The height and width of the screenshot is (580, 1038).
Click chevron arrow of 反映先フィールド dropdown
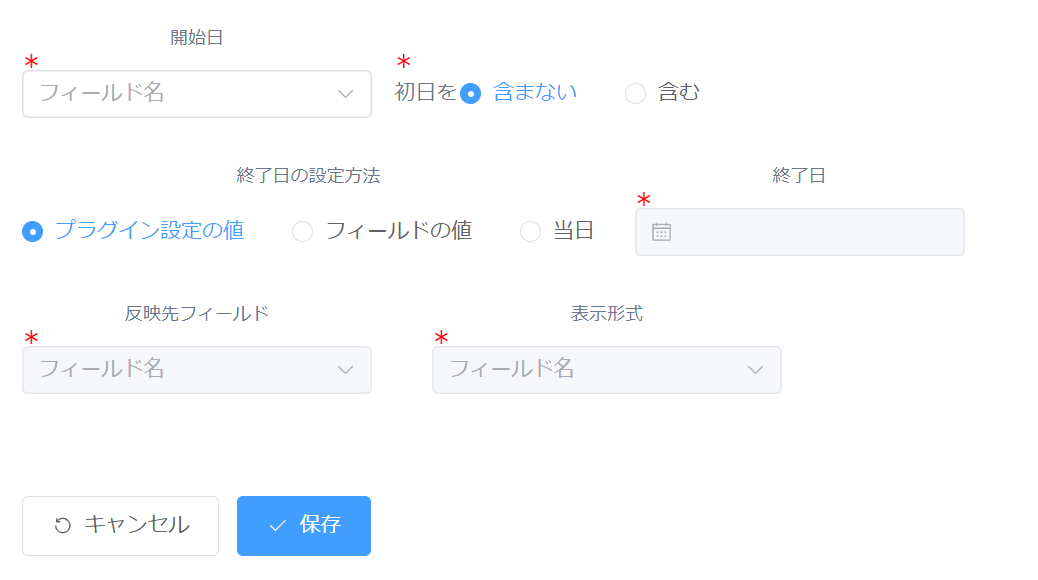pyautogui.click(x=345, y=370)
